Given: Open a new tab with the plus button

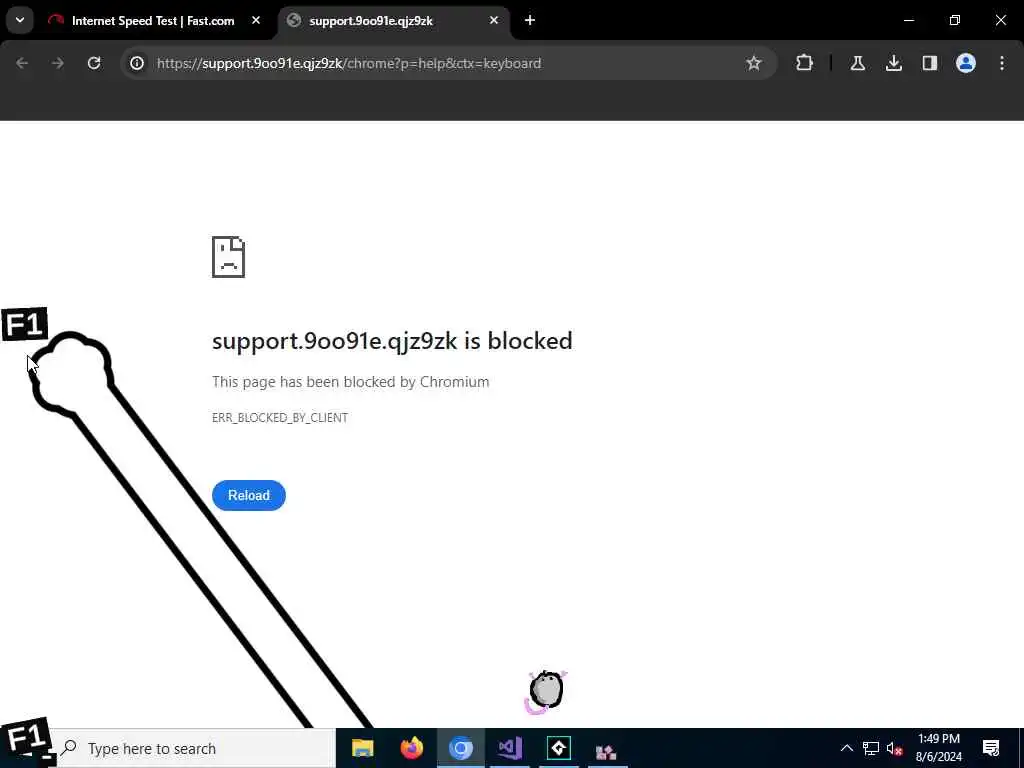Looking at the screenshot, I should point(530,20).
